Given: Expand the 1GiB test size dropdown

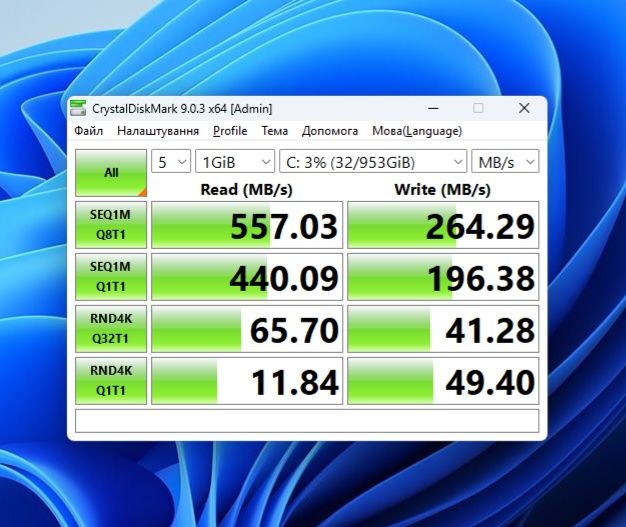Looking at the screenshot, I should (x=235, y=161).
